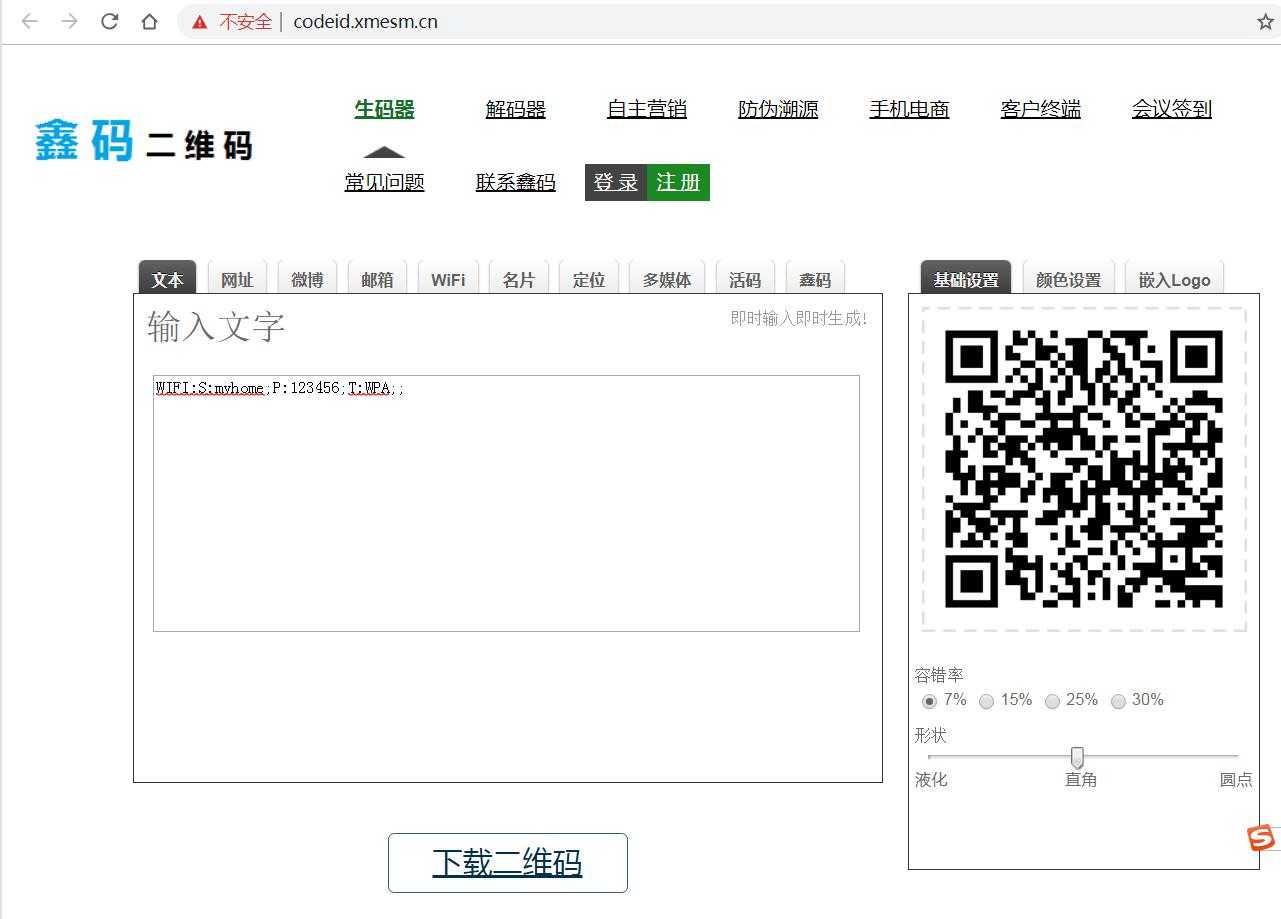The image size is (1281, 919).
Task: Select 15% error correction radio
Action: click(x=987, y=701)
